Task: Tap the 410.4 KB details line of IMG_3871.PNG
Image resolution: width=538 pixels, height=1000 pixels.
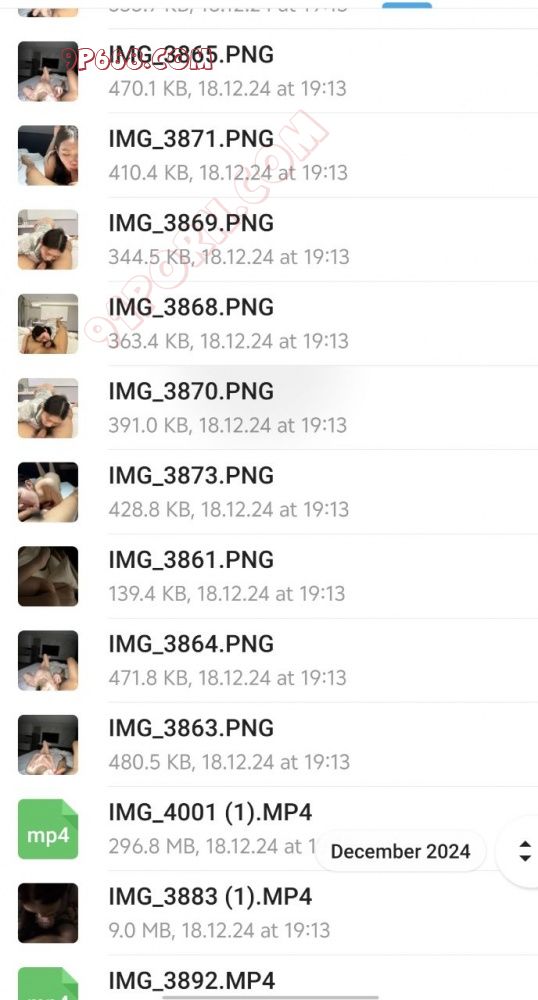Action: pos(228,173)
